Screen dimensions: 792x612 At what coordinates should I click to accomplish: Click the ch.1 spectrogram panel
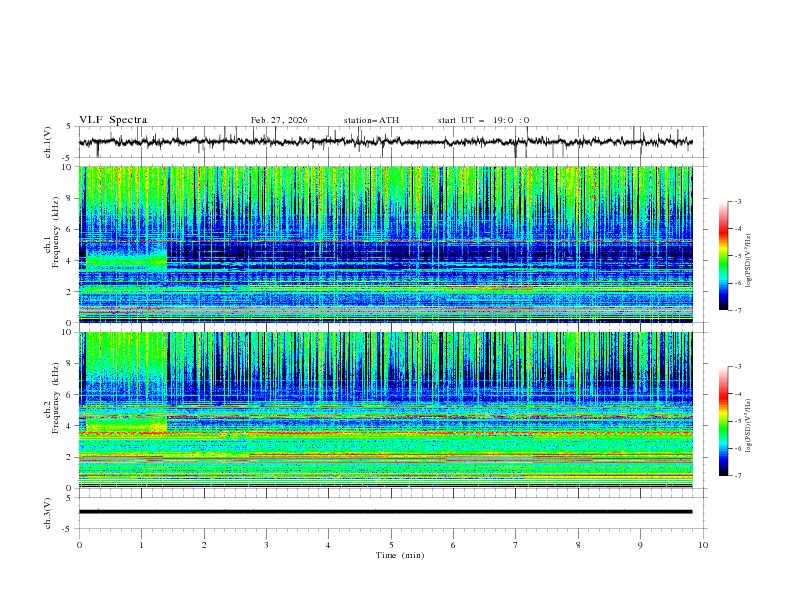[385, 244]
